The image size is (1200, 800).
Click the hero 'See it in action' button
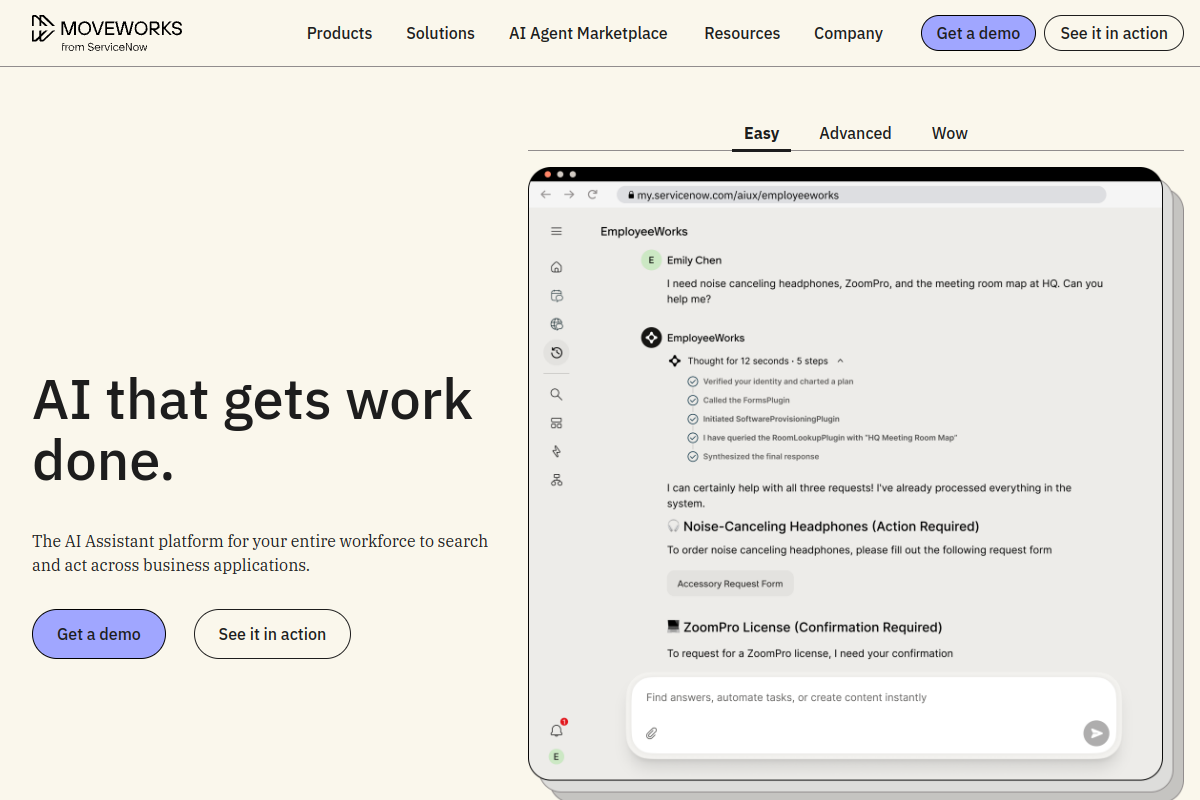coord(272,634)
